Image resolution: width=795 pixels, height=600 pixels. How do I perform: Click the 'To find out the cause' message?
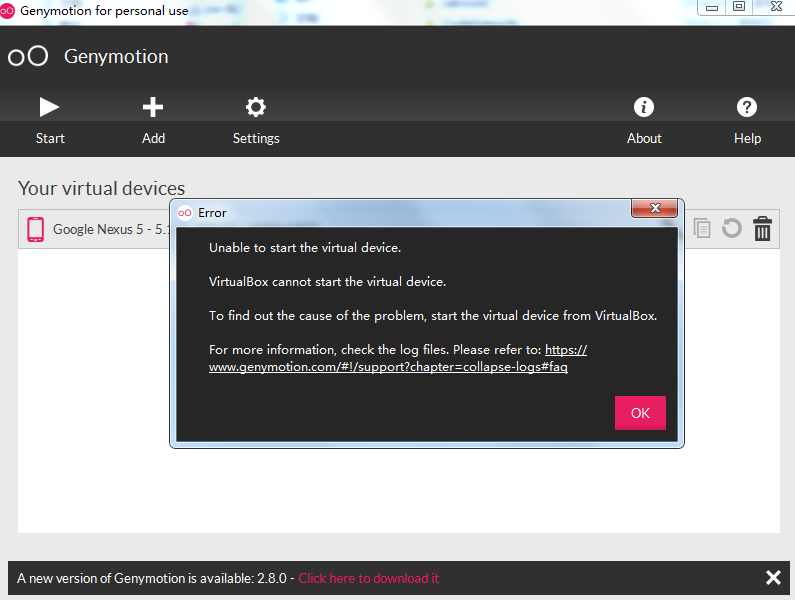(433, 315)
